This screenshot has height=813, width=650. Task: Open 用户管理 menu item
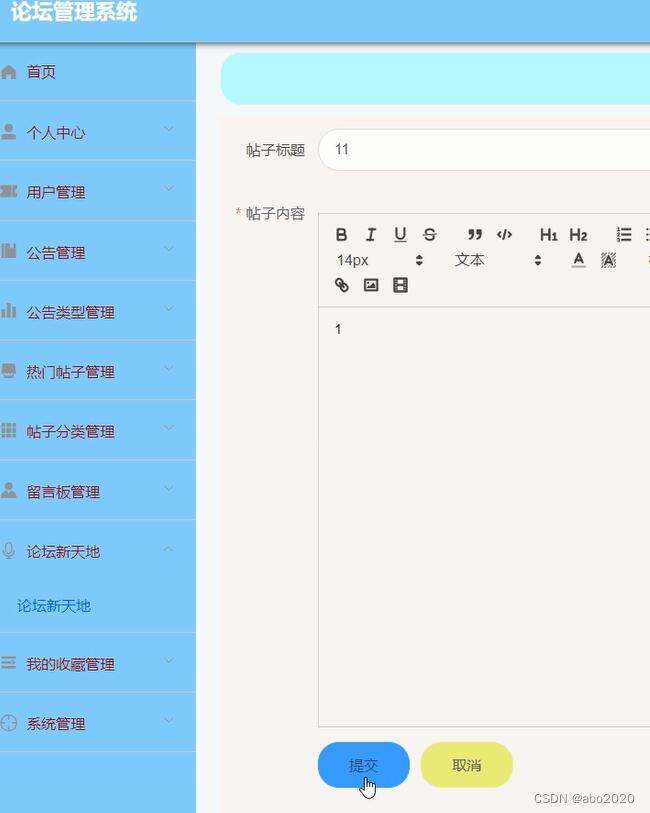tap(97, 191)
